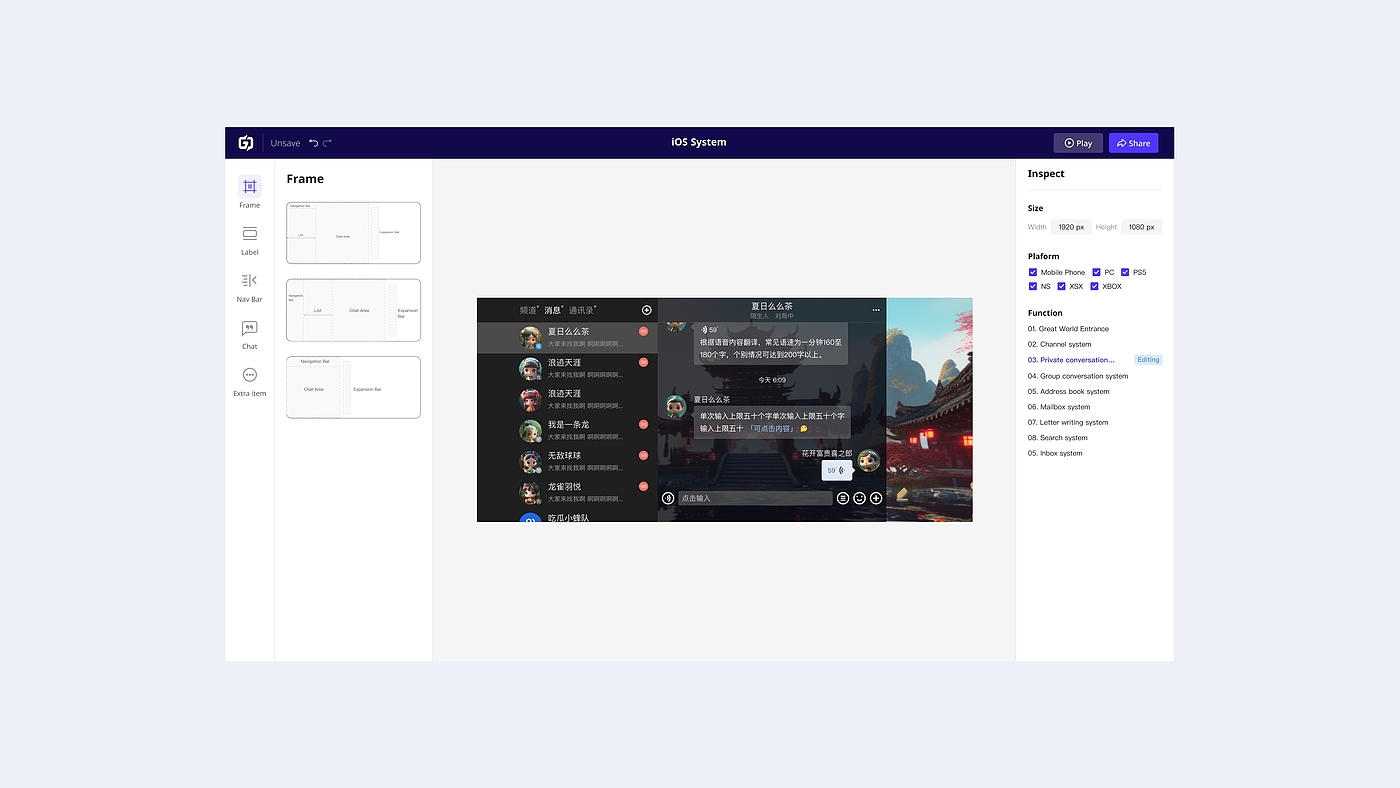
Task: Open 02. Channel system function
Action: pos(1059,344)
